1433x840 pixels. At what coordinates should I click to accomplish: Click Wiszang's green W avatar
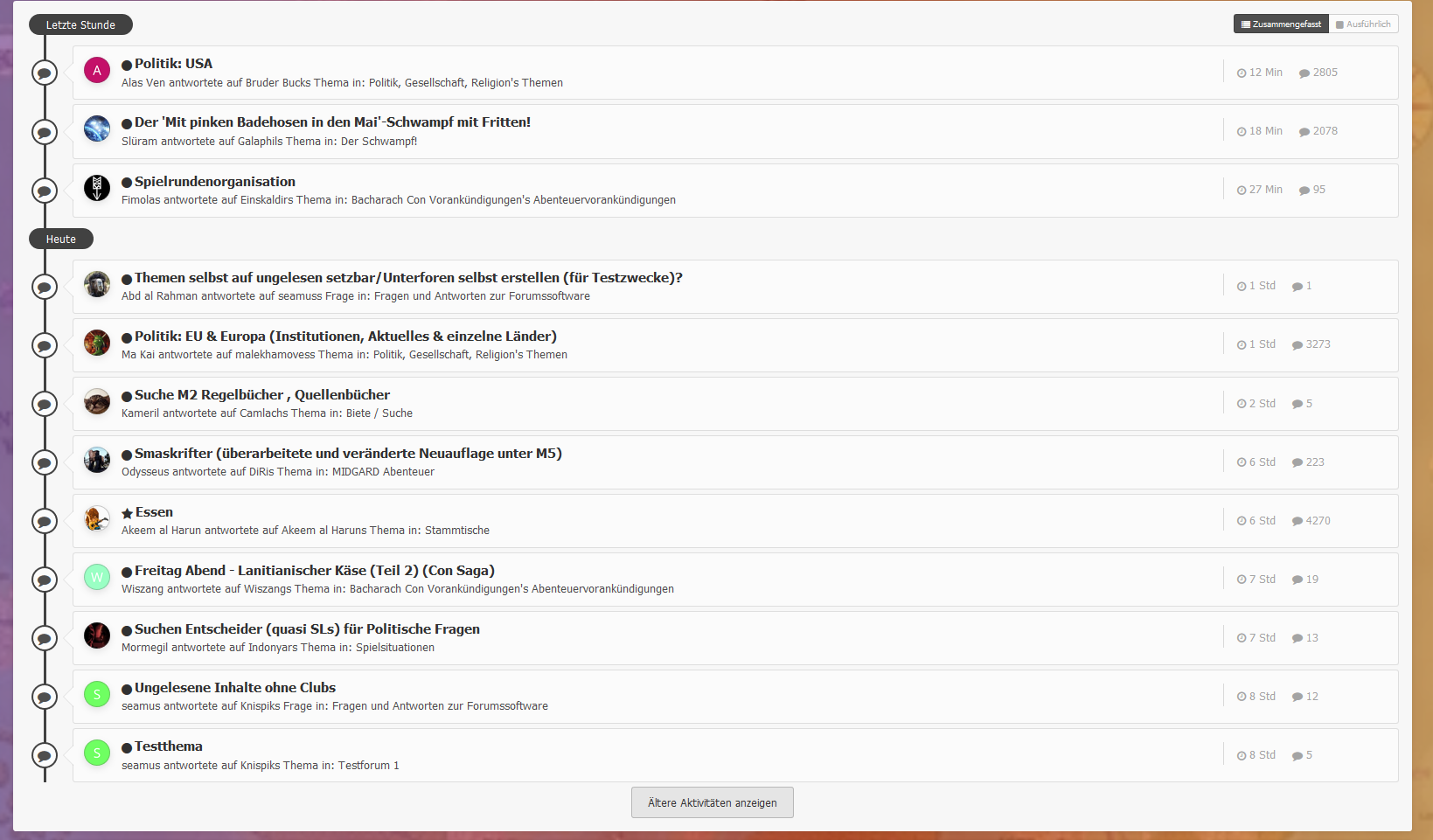point(96,577)
